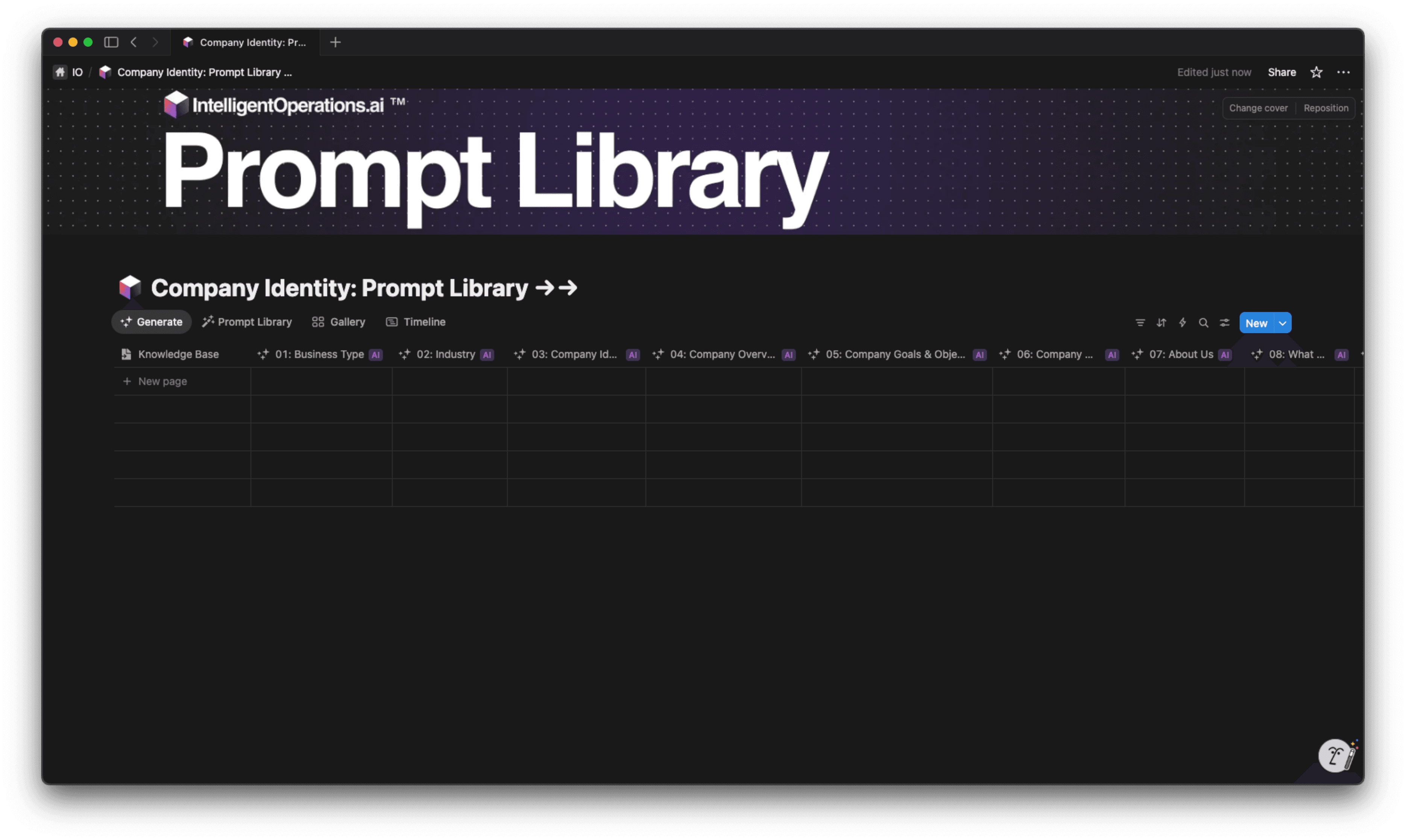Star this page as a favorite
This screenshot has width=1406, height=840.
pyautogui.click(x=1316, y=72)
